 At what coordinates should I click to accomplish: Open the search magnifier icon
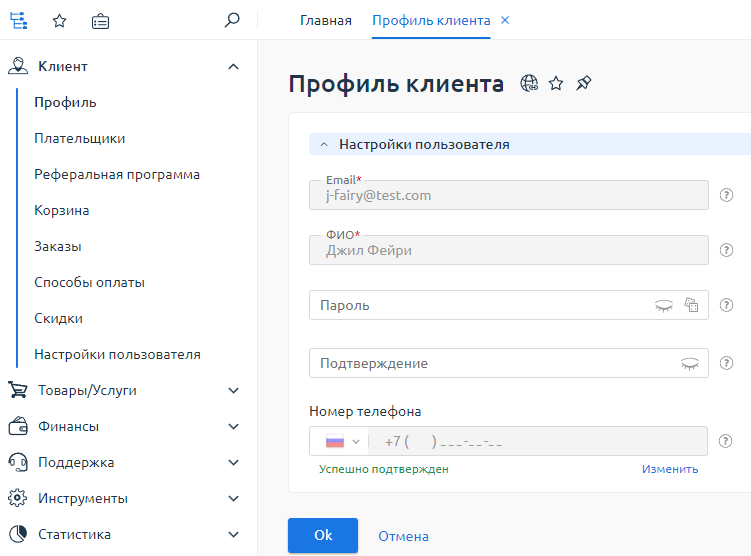[232, 20]
